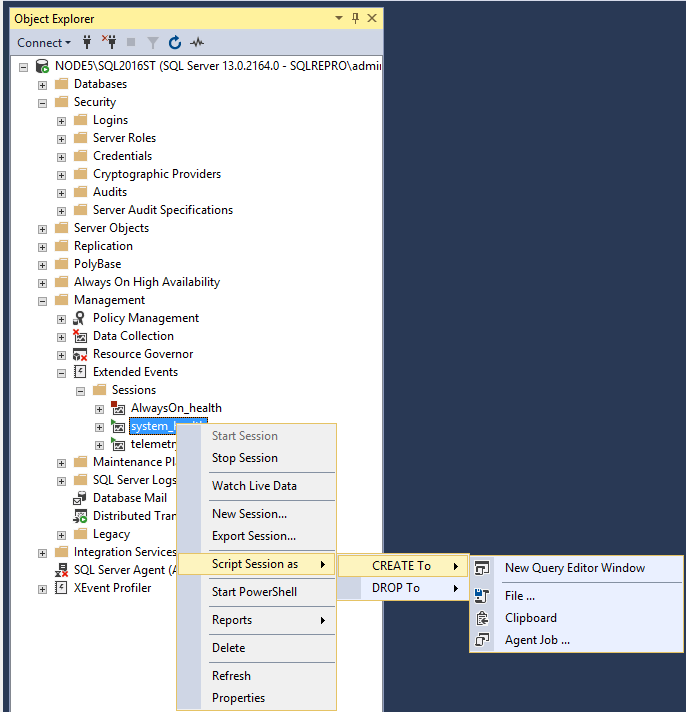The width and height of the screenshot is (686, 712).
Task: Collapse the Extended Events node
Action: pos(62,372)
